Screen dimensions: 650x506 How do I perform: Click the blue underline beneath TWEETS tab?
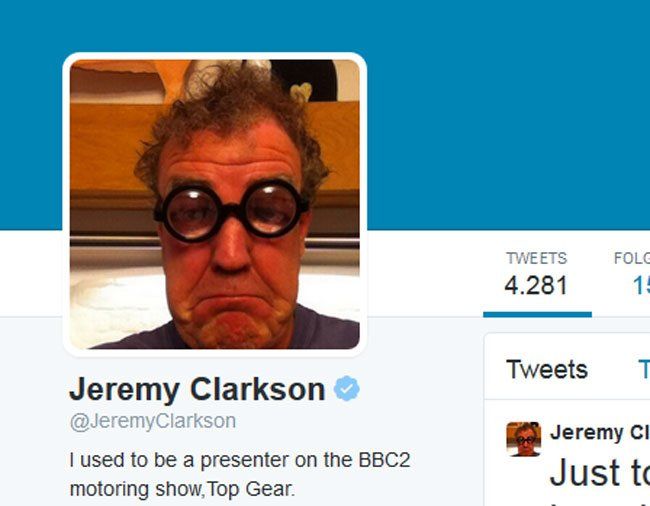(537, 315)
